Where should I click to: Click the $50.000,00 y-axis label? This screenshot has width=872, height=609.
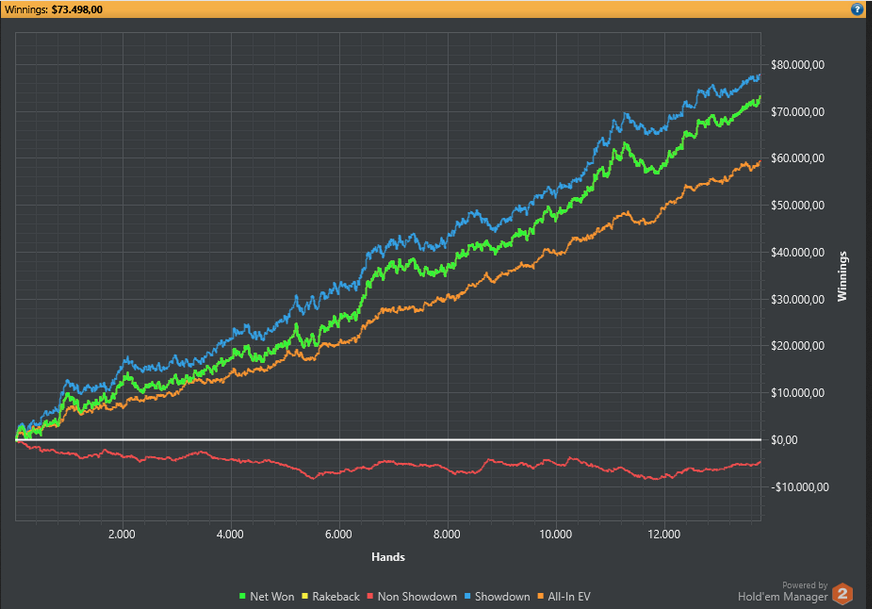(797, 205)
